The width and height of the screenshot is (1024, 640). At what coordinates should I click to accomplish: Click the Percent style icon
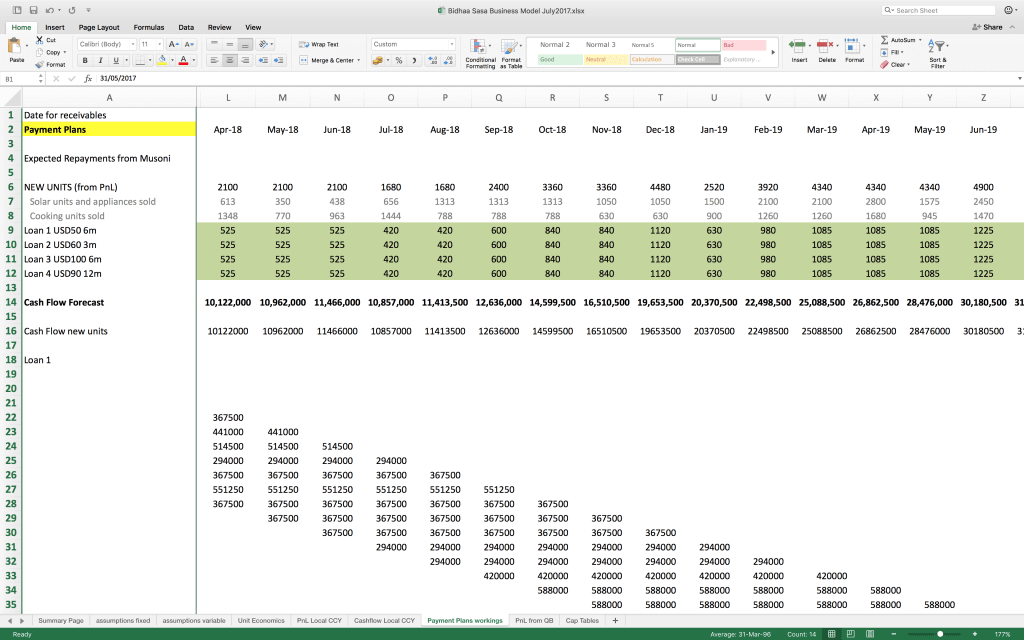point(398,60)
